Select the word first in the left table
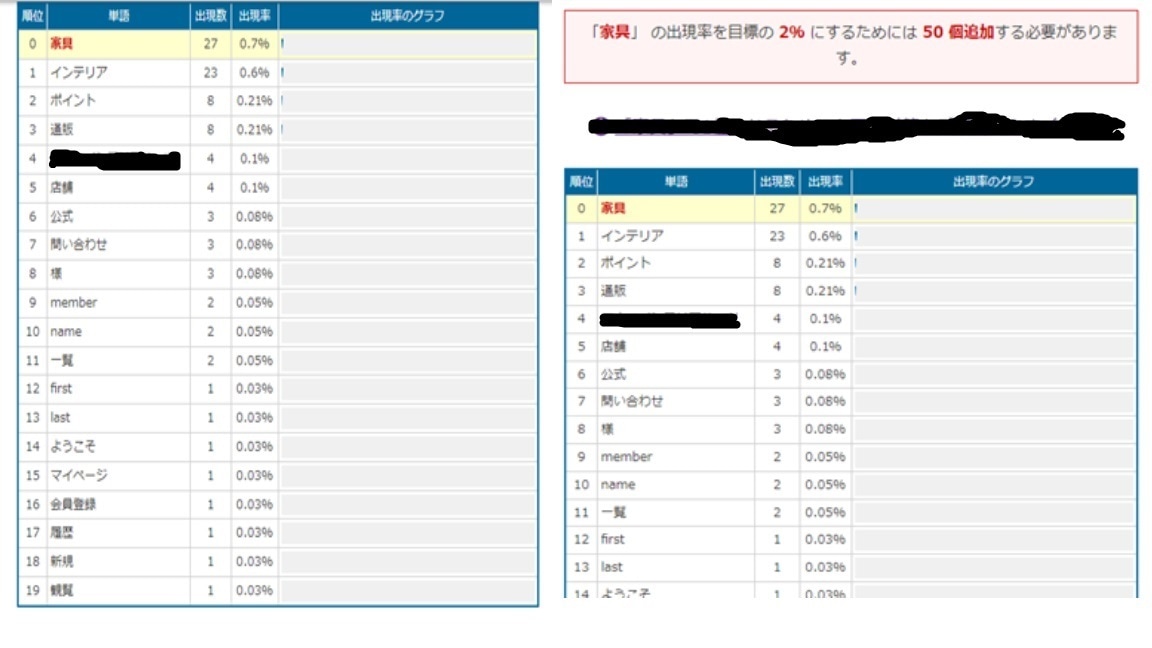The width and height of the screenshot is (1152, 648). click(x=61, y=389)
